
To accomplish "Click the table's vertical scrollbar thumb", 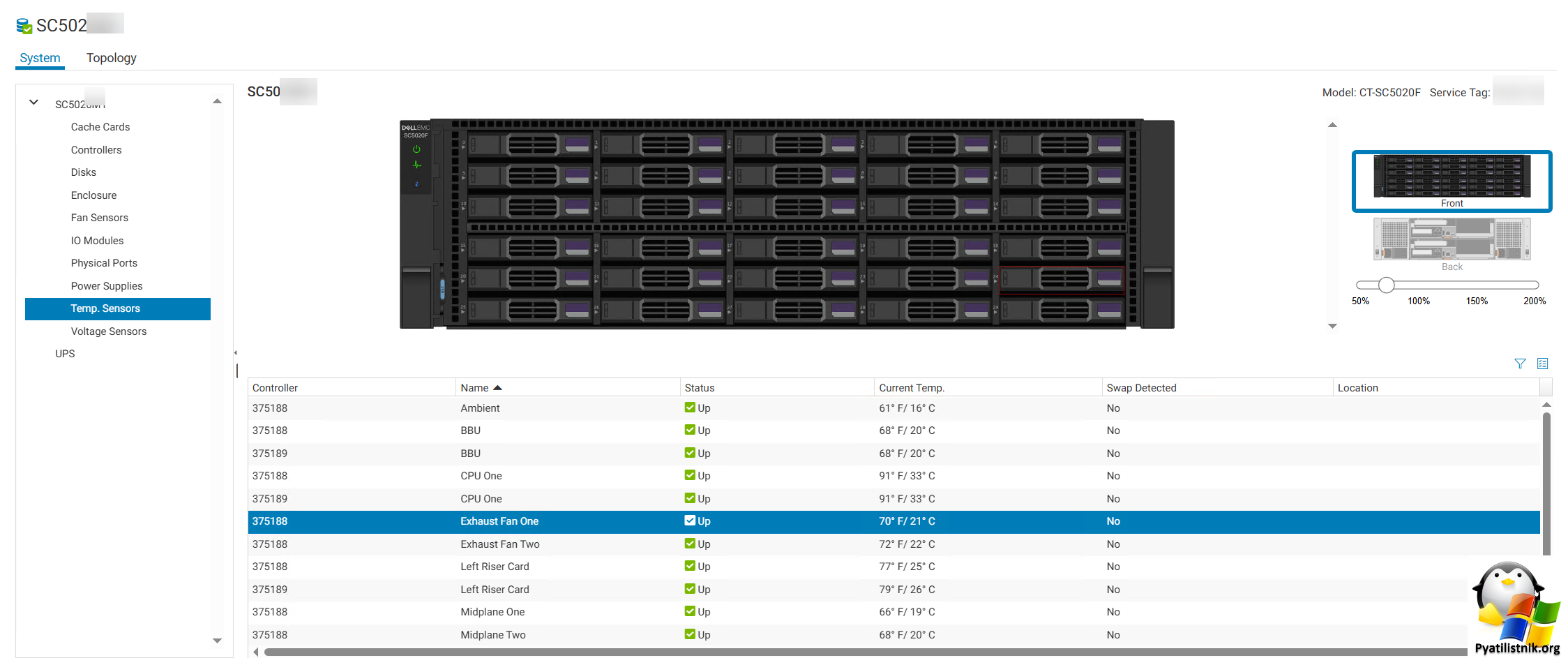I will (x=1546, y=484).
